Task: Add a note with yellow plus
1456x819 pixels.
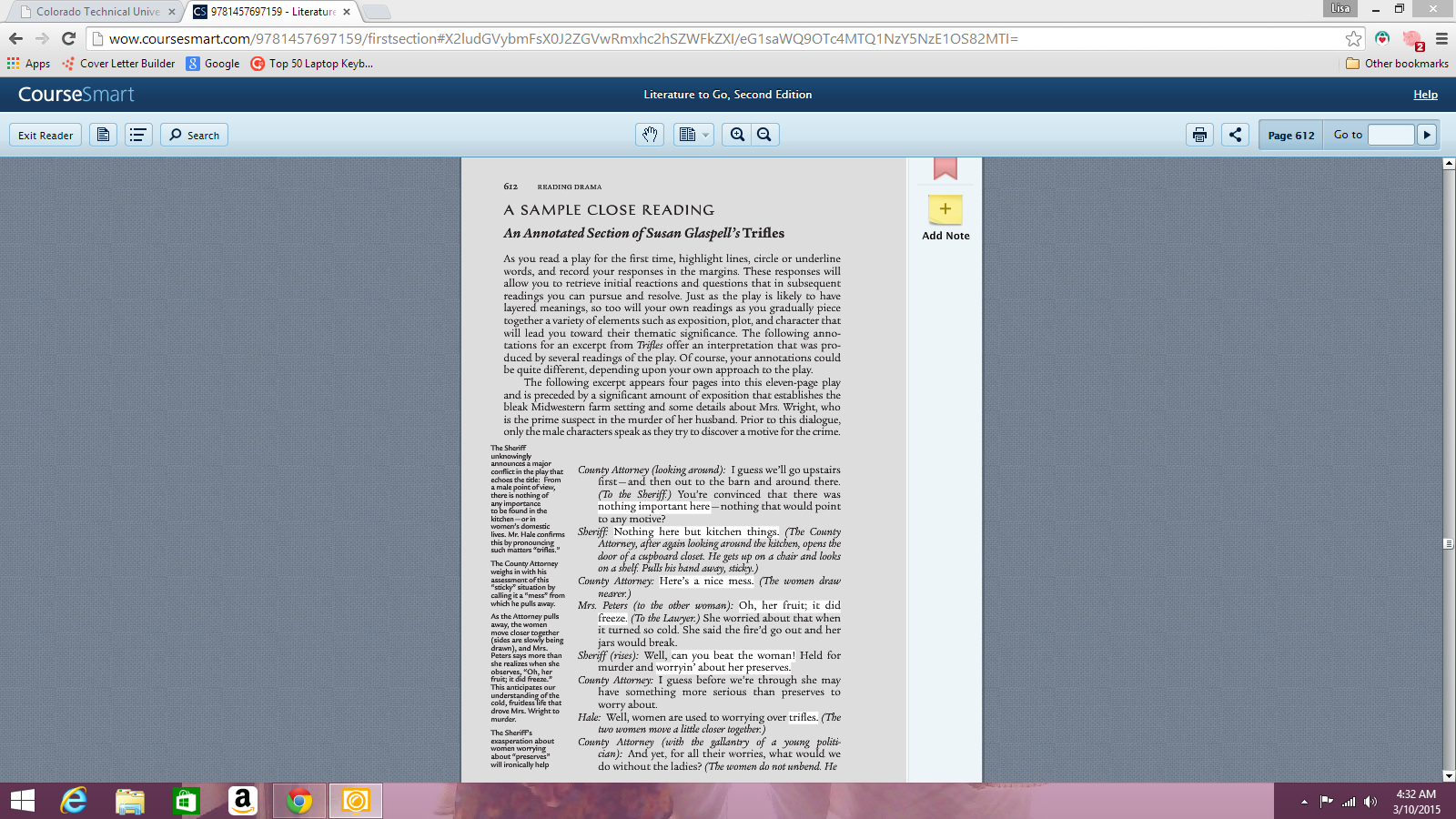Action: click(x=945, y=210)
